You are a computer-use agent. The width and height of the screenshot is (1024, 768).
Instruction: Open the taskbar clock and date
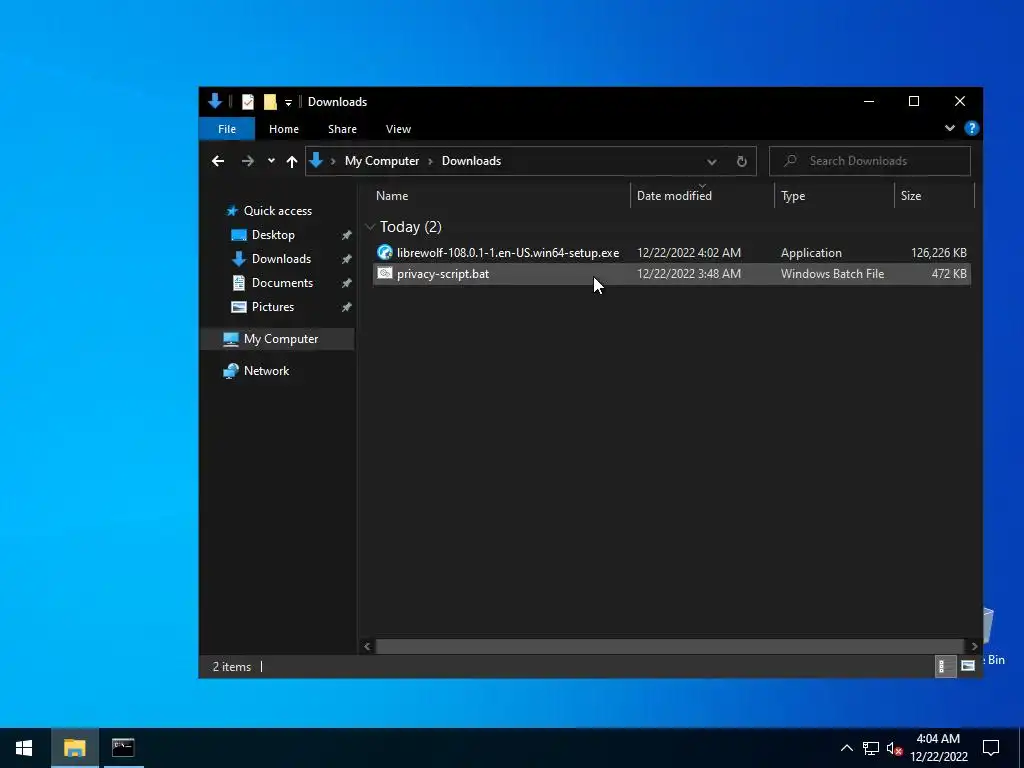[938, 748]
